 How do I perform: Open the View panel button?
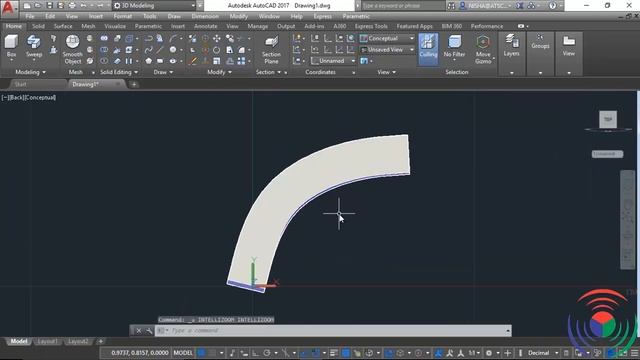click(569, 46)
